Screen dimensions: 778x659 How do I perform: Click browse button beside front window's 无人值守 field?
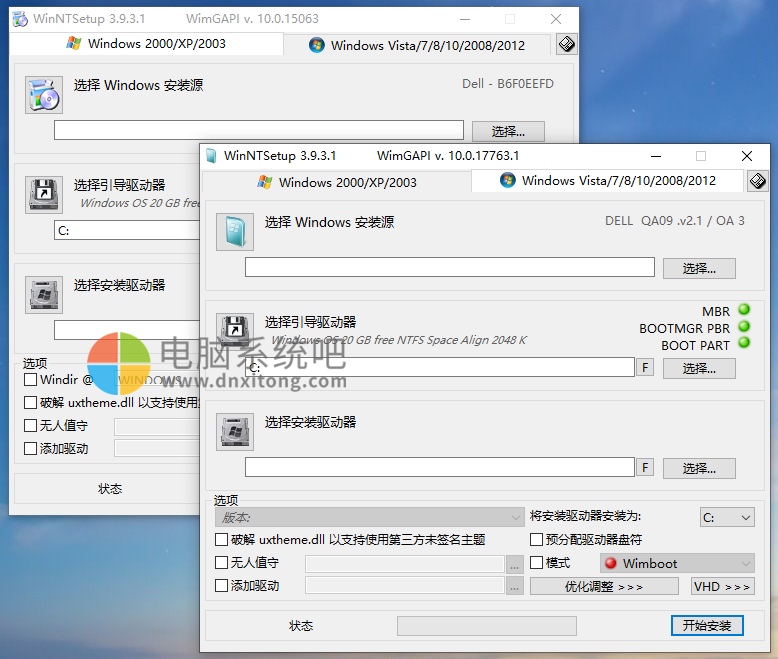pyautogui.click(x=515, y=564)
